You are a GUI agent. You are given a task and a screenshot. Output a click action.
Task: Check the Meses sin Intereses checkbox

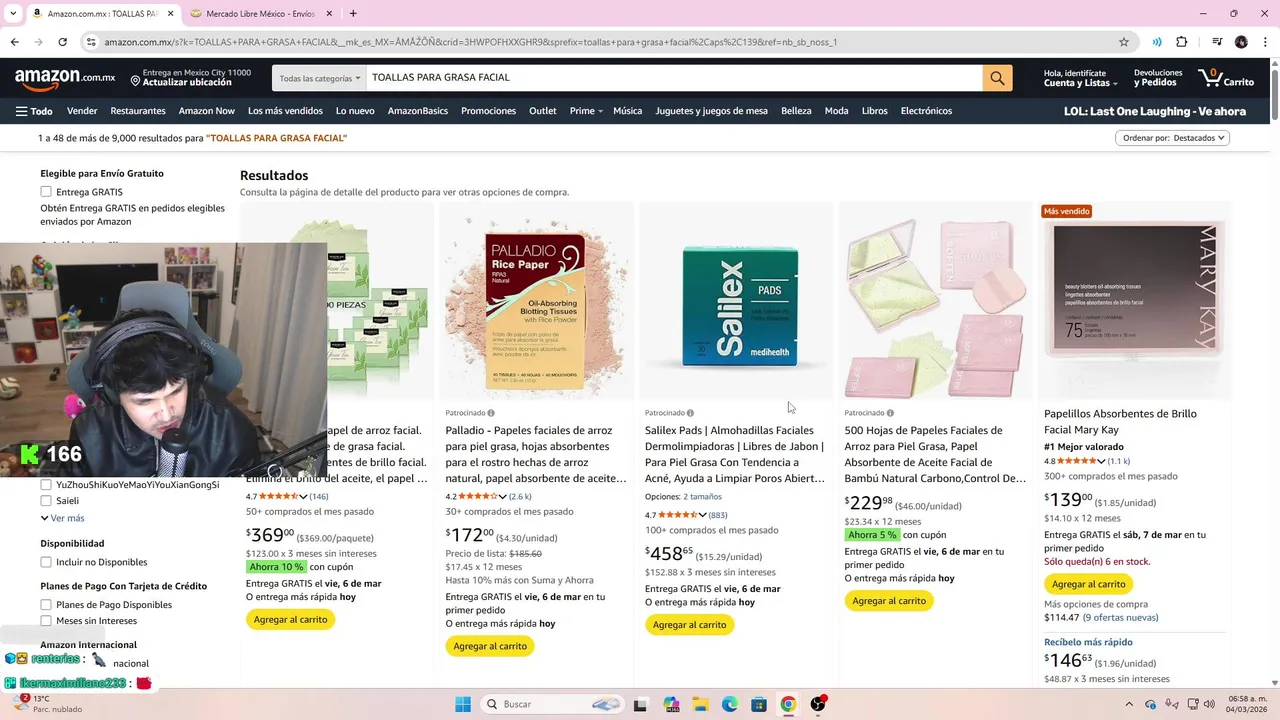click(46, 621)
